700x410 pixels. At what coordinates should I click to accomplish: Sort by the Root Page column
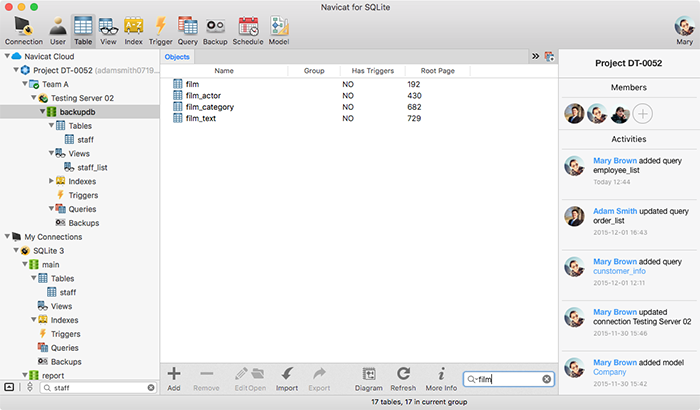(438, 71)
